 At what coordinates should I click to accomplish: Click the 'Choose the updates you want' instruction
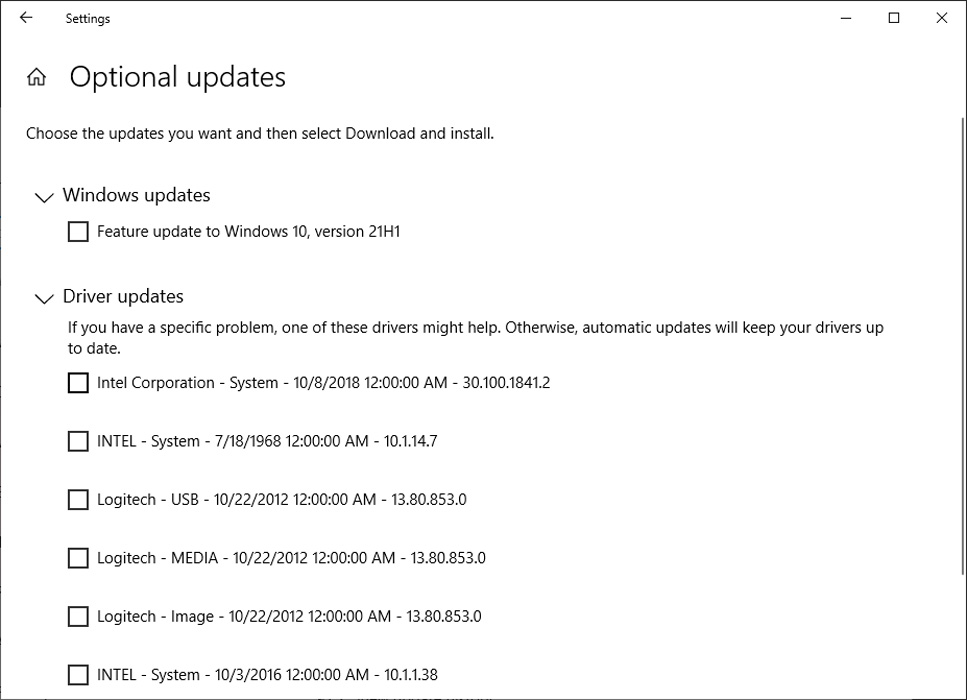tap(260, 134)
